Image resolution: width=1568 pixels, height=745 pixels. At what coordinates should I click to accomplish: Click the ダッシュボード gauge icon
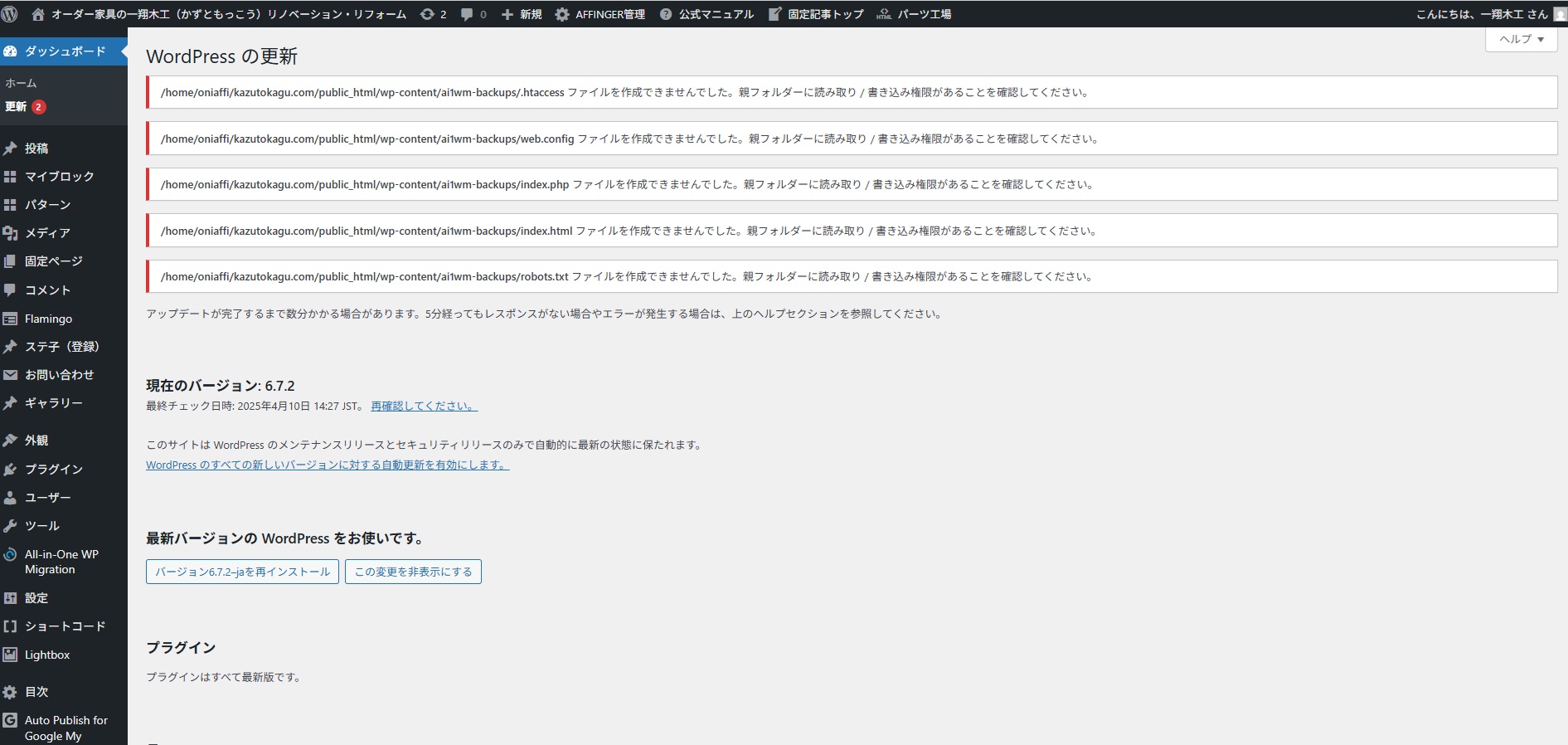tap(10, 51)
